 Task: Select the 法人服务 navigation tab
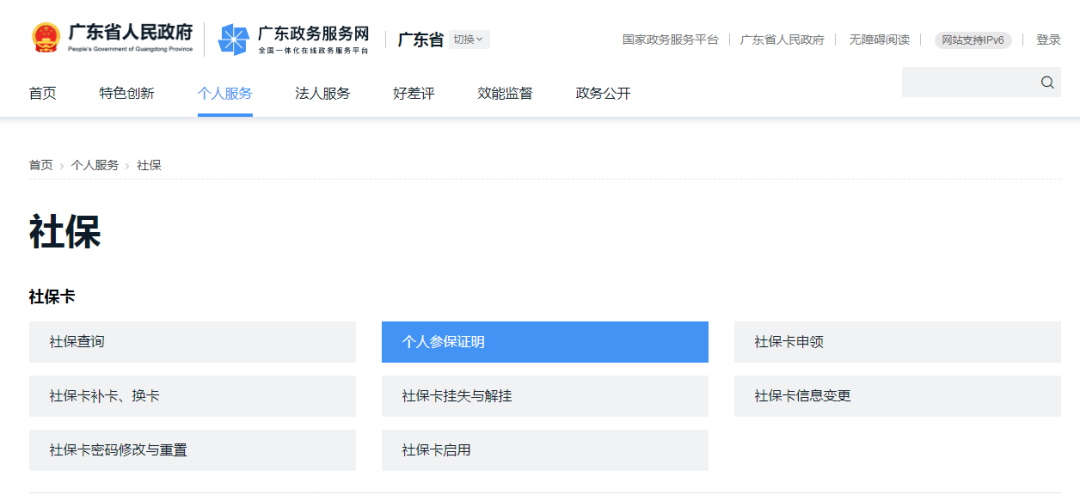click(322, 94)
